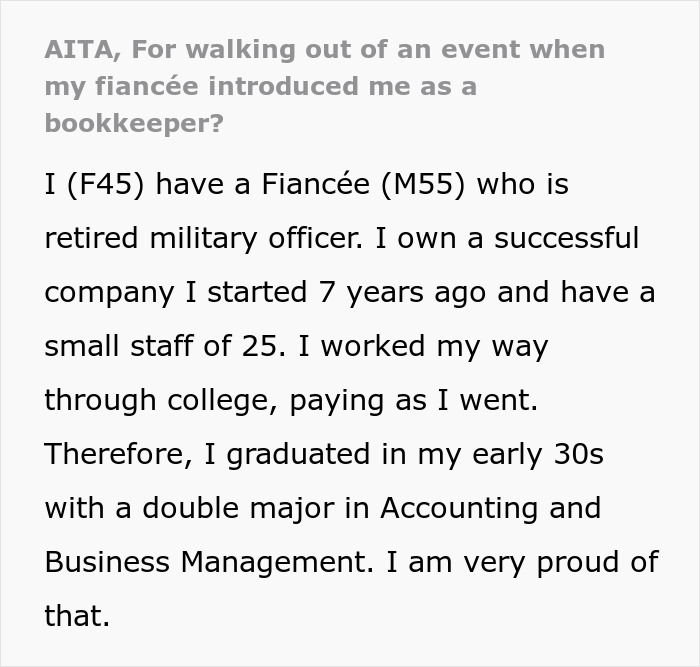The width and height of the screenshot is (700, 667).
Task: Click "(F45)" in the first line
Action: [106, 185]
